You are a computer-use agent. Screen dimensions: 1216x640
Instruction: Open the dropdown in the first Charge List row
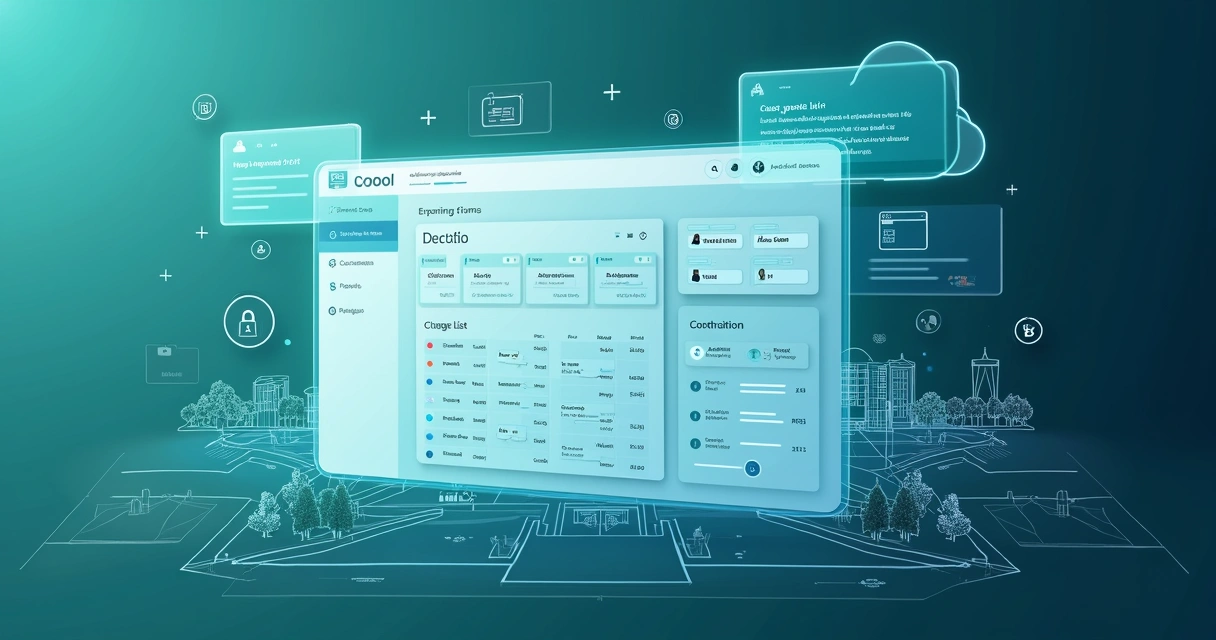click(509, 354)
